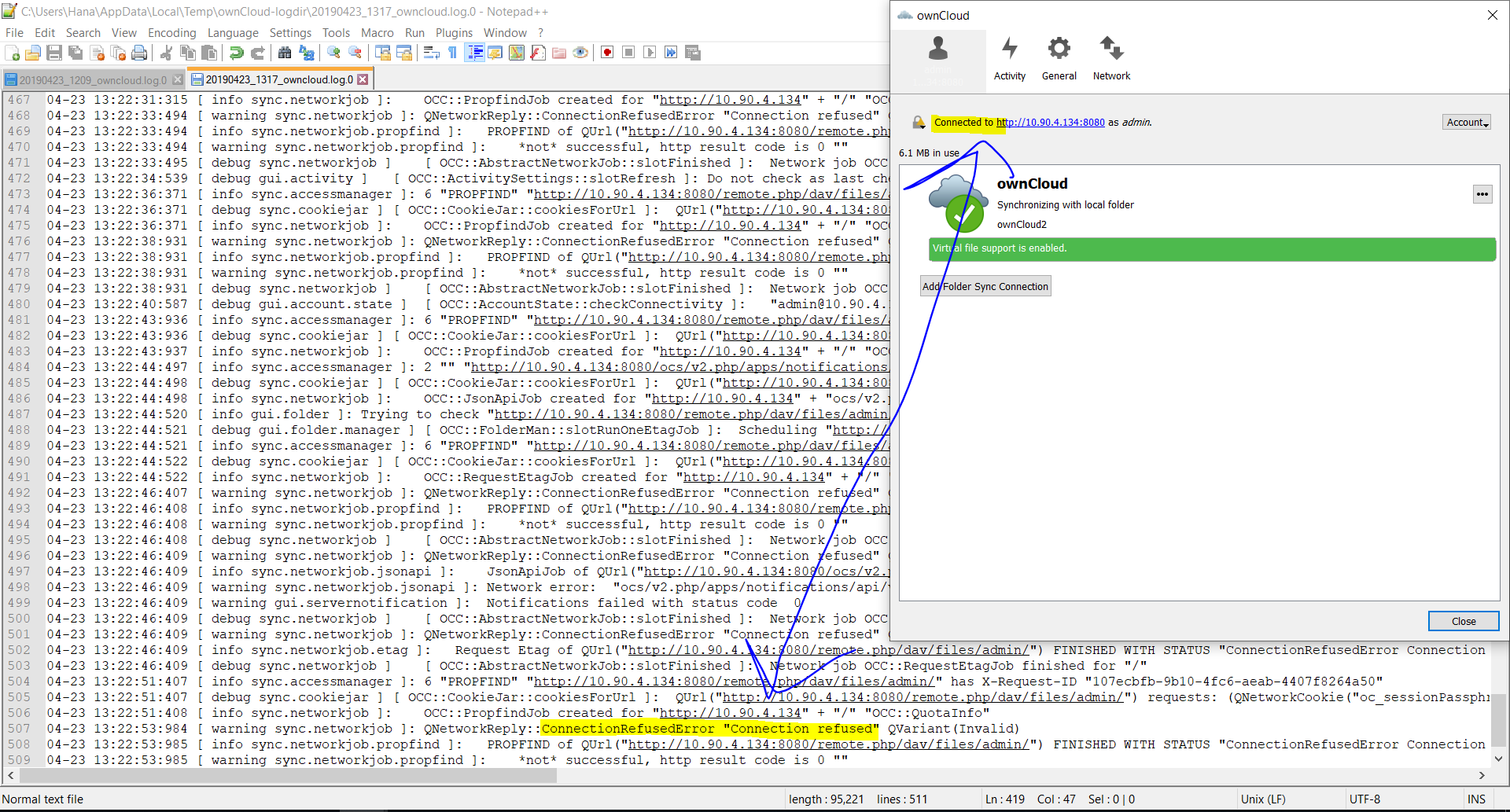The height and width of the screenshot is (812, 1510).
Task: Click the UTF-8 encoding status bar entry
Action: coord(1365,799)
